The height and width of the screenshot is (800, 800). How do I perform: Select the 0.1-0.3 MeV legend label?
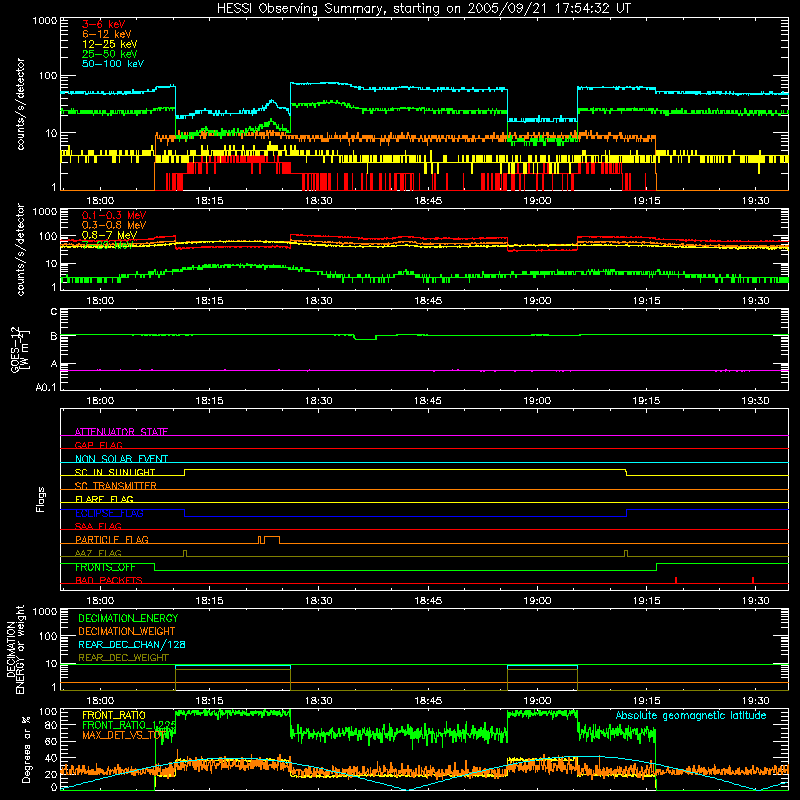(114, 215)
